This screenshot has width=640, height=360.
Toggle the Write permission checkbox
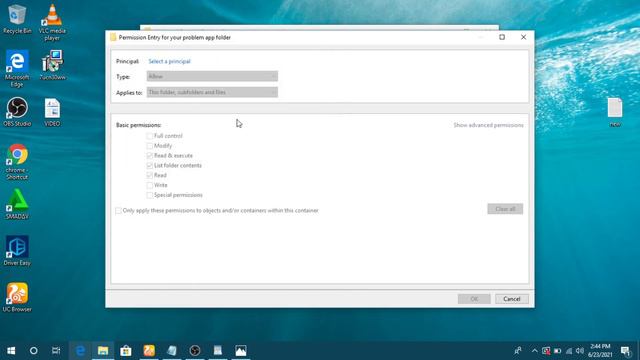pyautogui.click(x=149, y=185)
